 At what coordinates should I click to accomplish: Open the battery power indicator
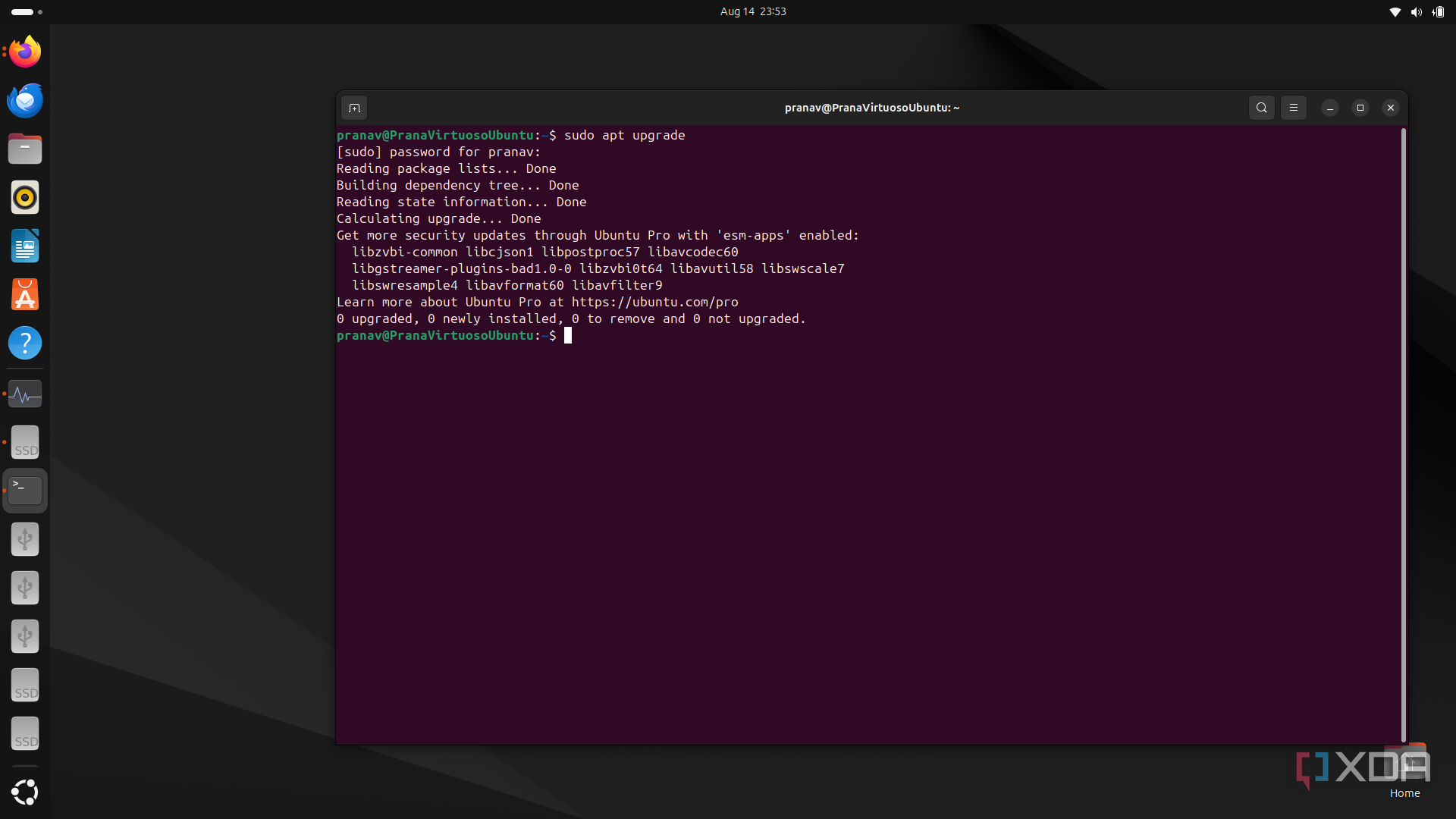point(1439,12)
